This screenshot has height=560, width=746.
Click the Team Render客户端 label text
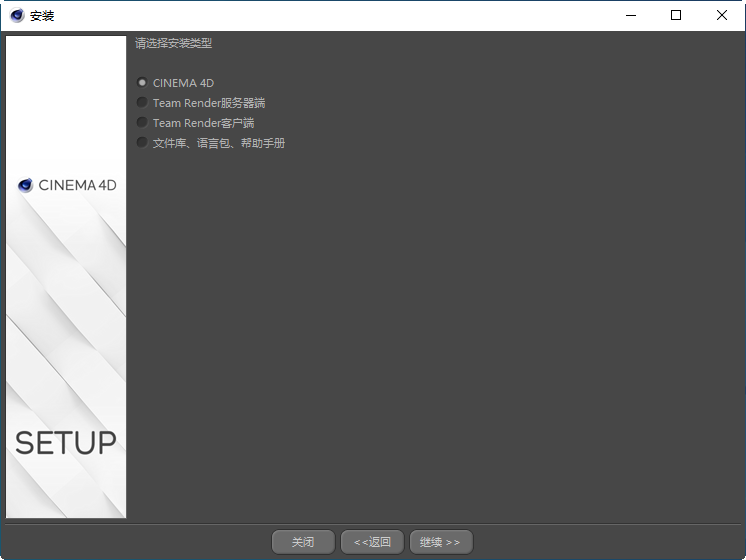pos(203,123)
